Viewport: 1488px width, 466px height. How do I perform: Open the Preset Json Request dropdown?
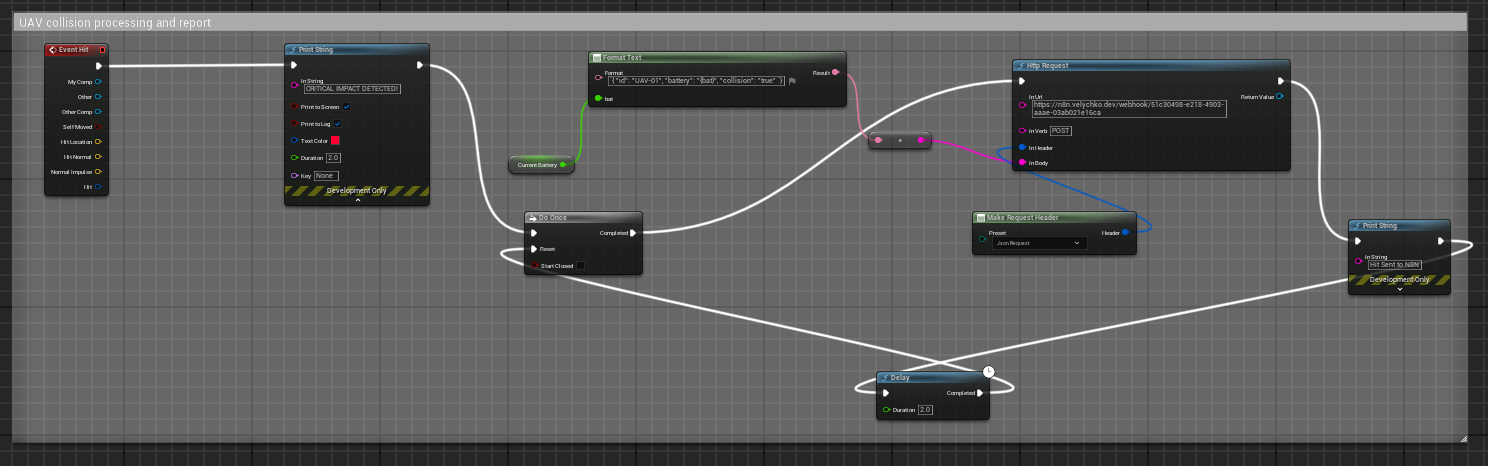pyautogui.click(x=1039, y=243)
